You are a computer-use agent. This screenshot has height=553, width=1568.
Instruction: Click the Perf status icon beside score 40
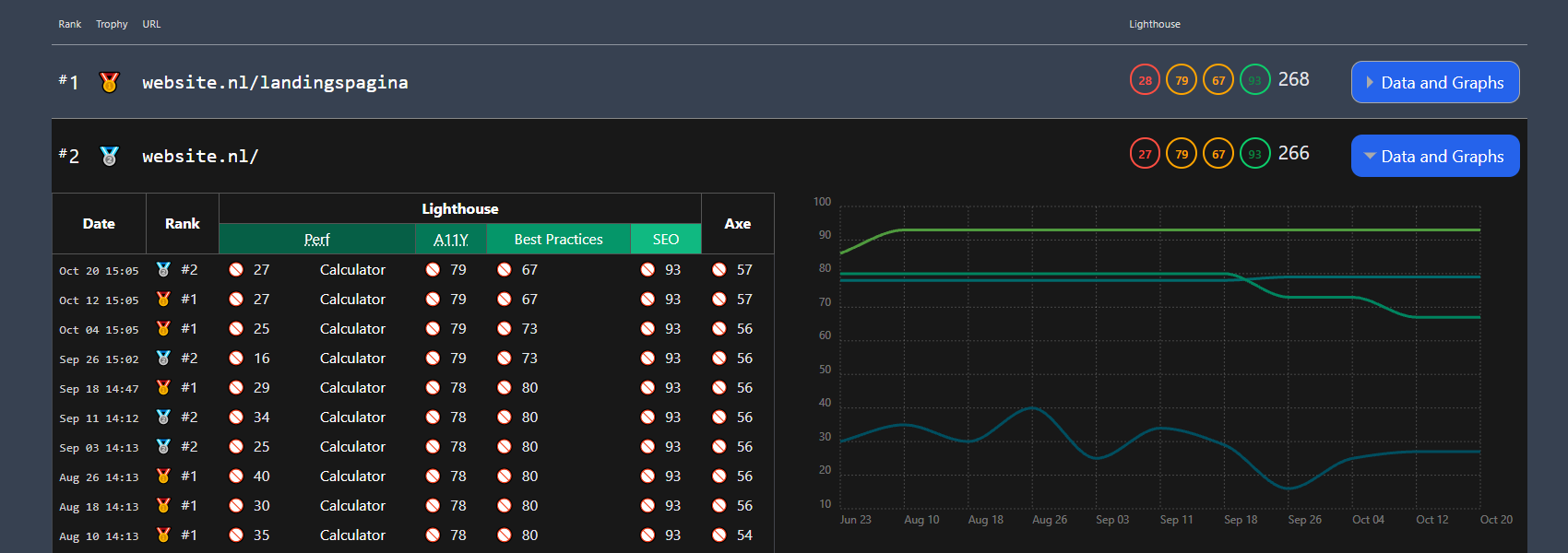click(236, 476)
